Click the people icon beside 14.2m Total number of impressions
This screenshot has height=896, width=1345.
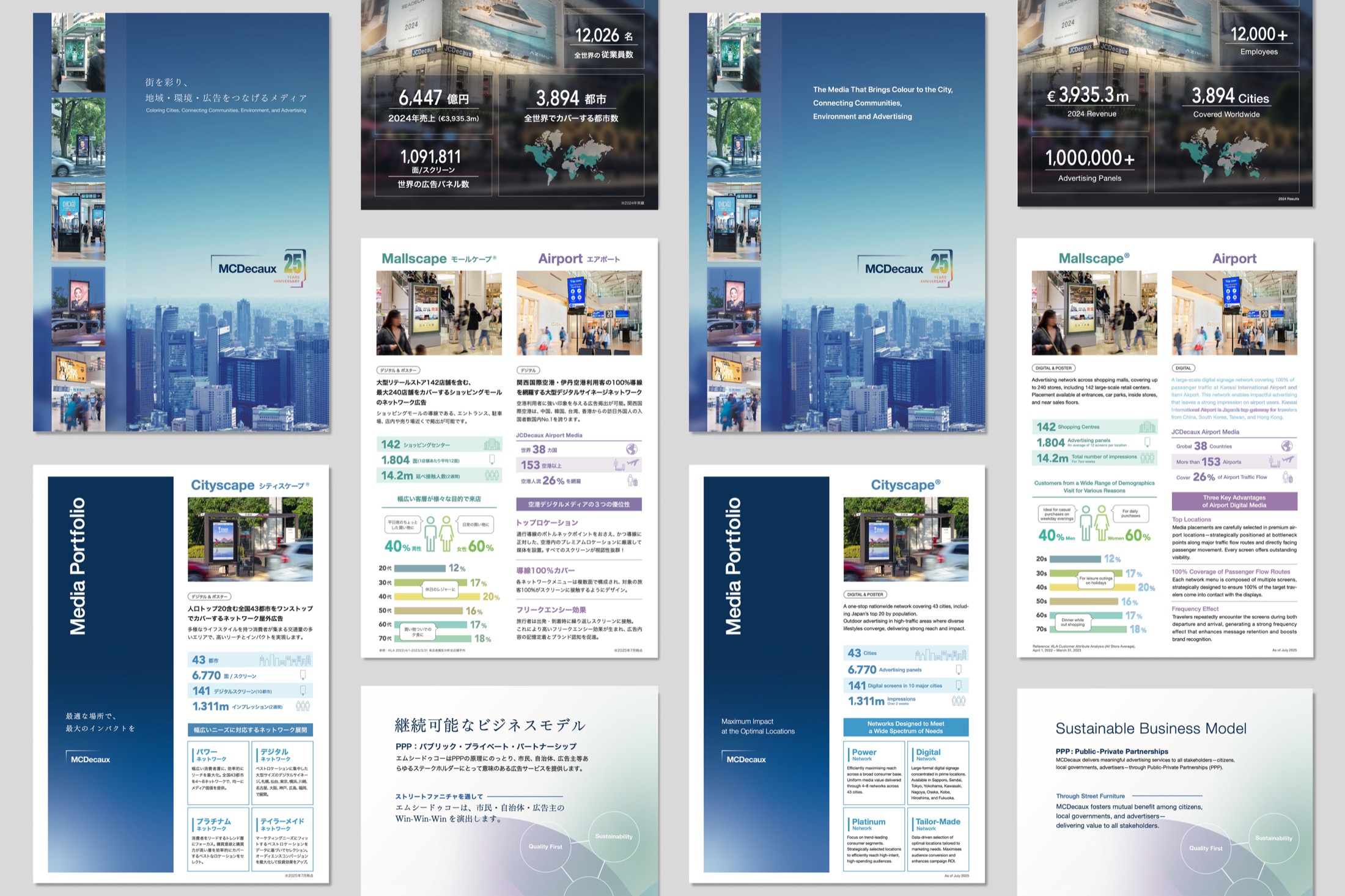tap(1148, 458)
